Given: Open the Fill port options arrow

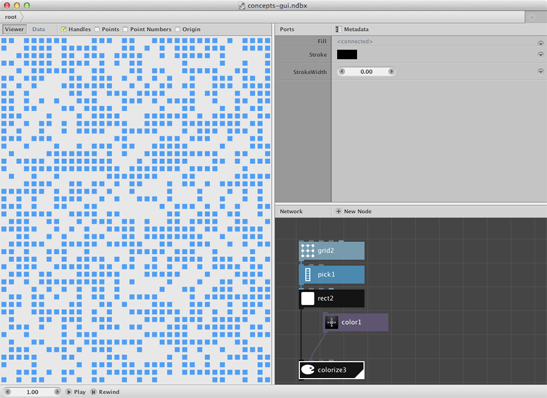Looking at the screenshot, I should click(540, 43).
